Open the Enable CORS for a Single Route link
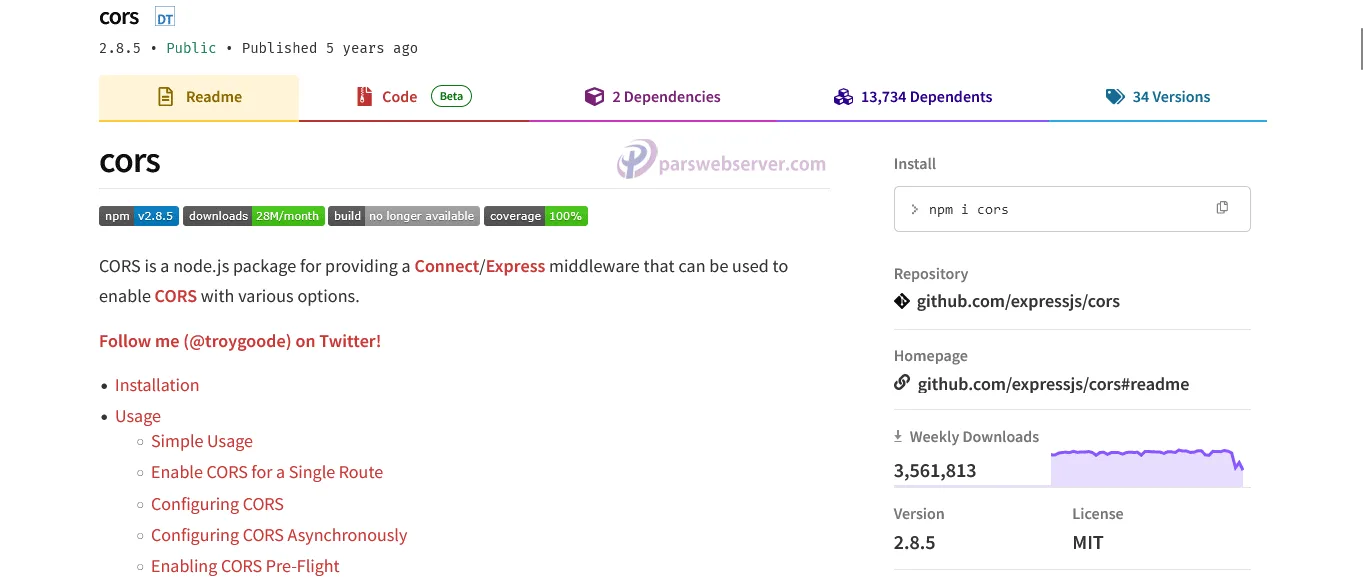The width and height of the screenshot is (1366, 579). tap(267, 472)
